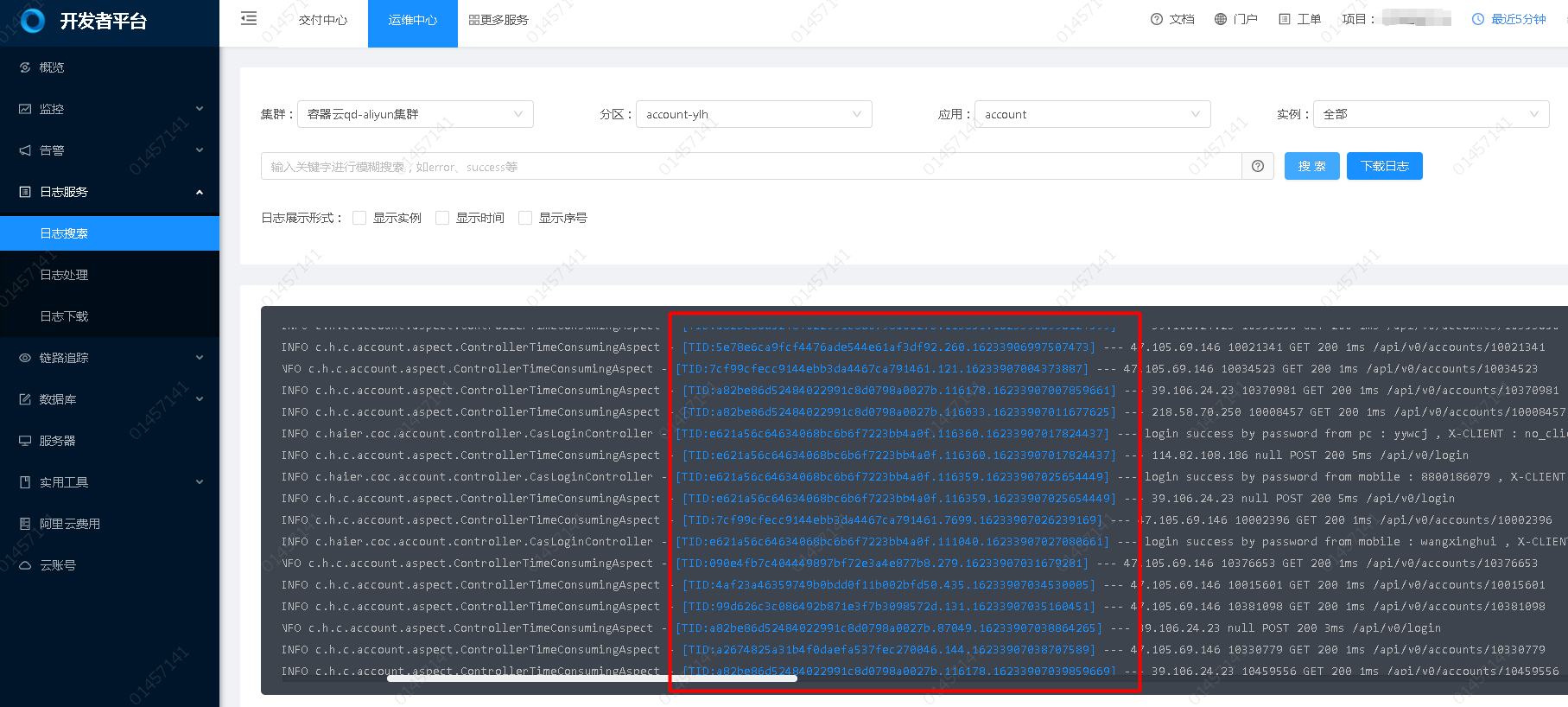The width and height of the screenshot is (1568, 707).
Task: Open the 门户 portal globe icon
Action: [1220, 19]
